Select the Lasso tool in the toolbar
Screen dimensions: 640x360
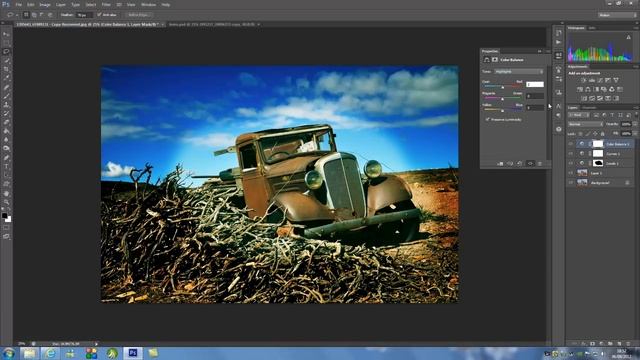(6, 52)
